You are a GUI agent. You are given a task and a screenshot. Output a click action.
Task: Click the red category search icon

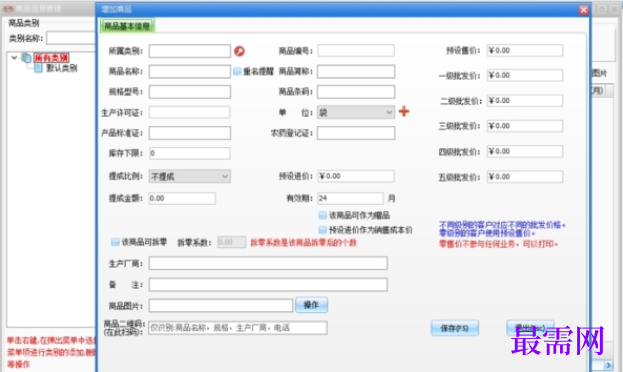point(239,51)
